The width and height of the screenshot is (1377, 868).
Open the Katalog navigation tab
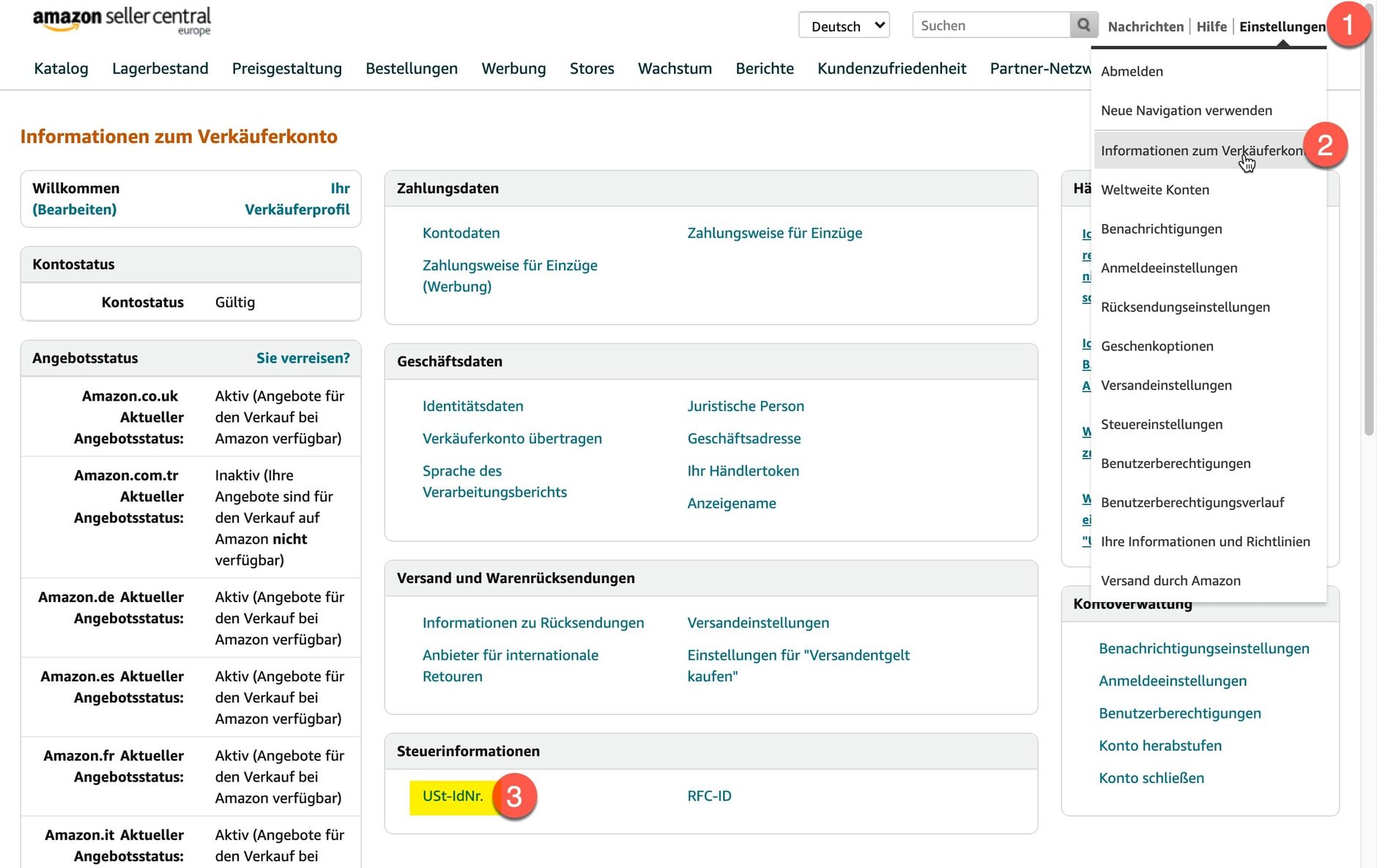61,68
